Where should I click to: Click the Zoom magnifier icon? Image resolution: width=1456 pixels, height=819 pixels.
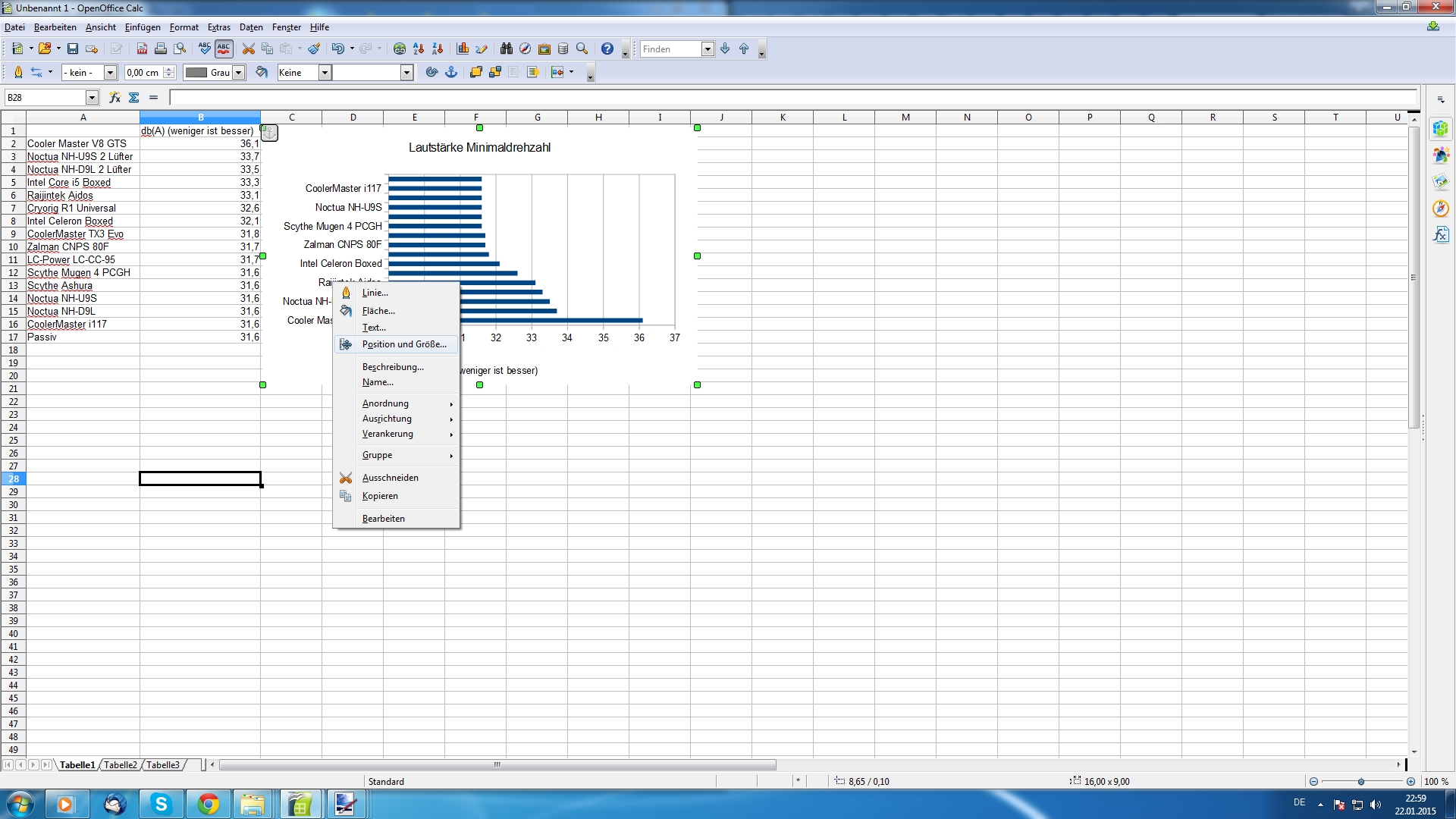(x=582, y=49)
